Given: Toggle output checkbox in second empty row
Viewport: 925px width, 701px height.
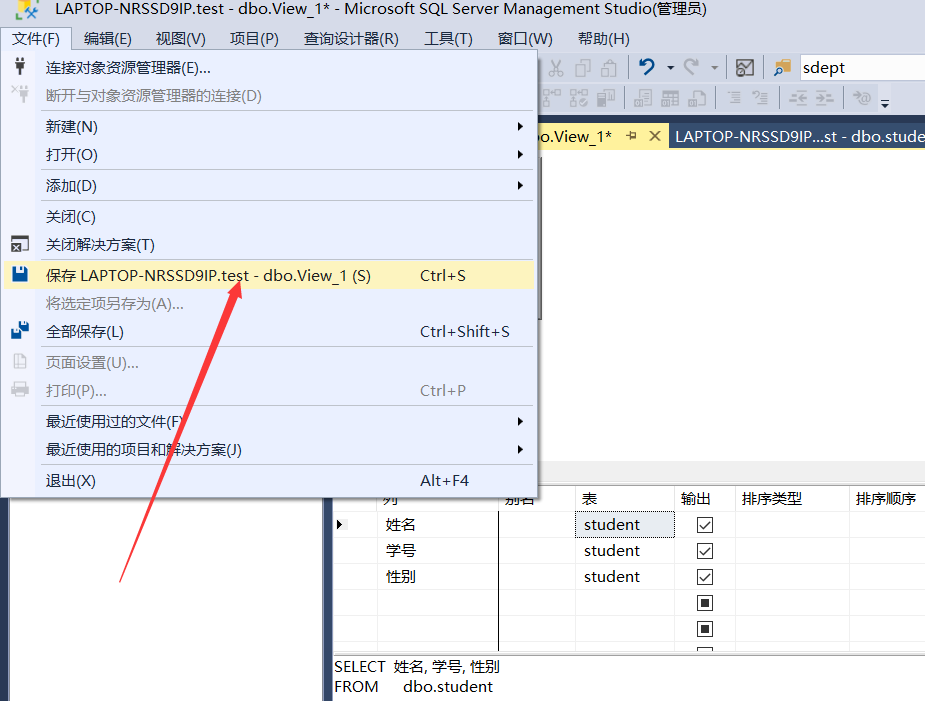Looking at the screenshot, I should [705, 628].
